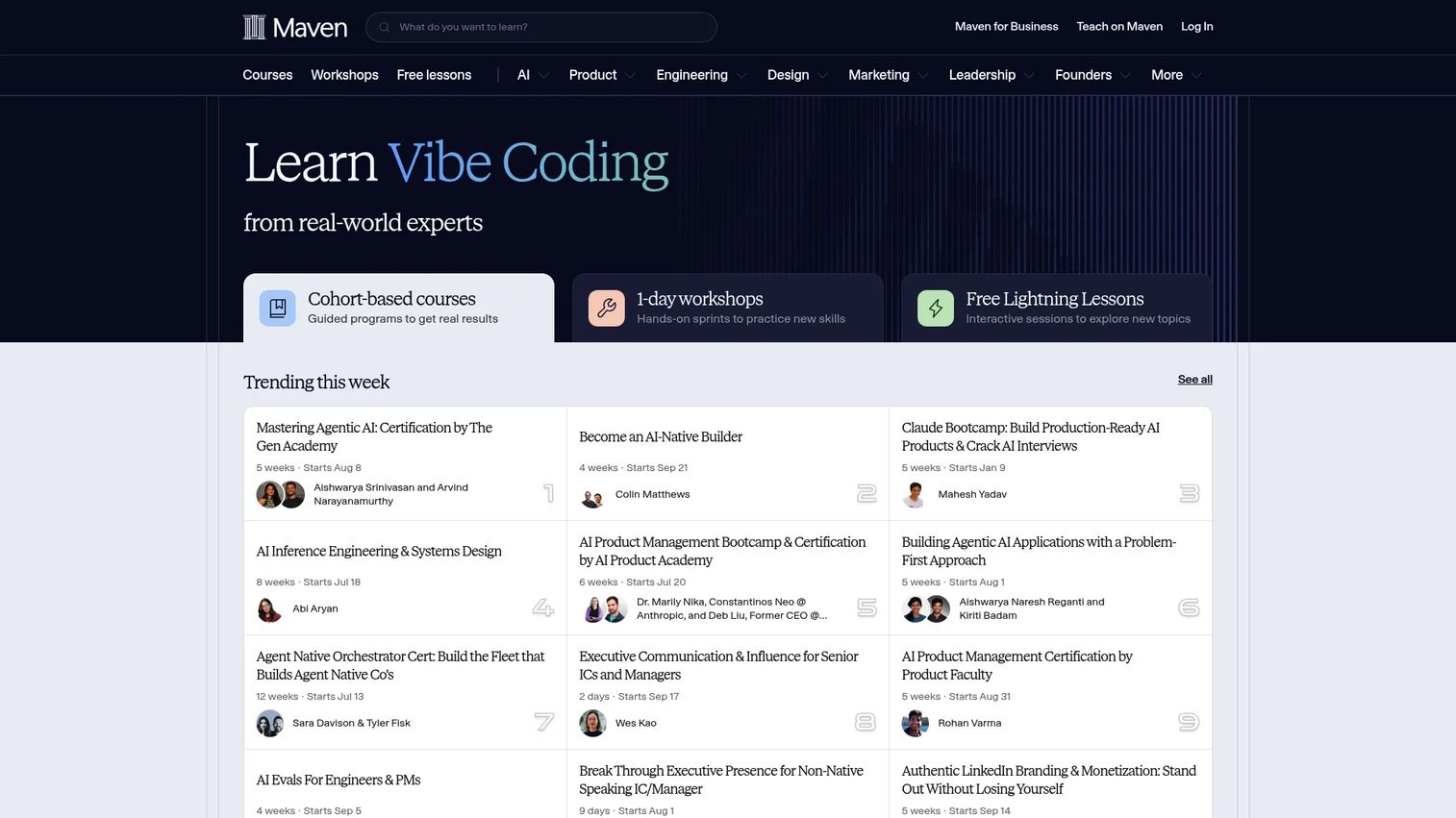Focus the 'What do you want to learn?' search field
Viewport: 1456px width, 818px height.
click(541, 27)
